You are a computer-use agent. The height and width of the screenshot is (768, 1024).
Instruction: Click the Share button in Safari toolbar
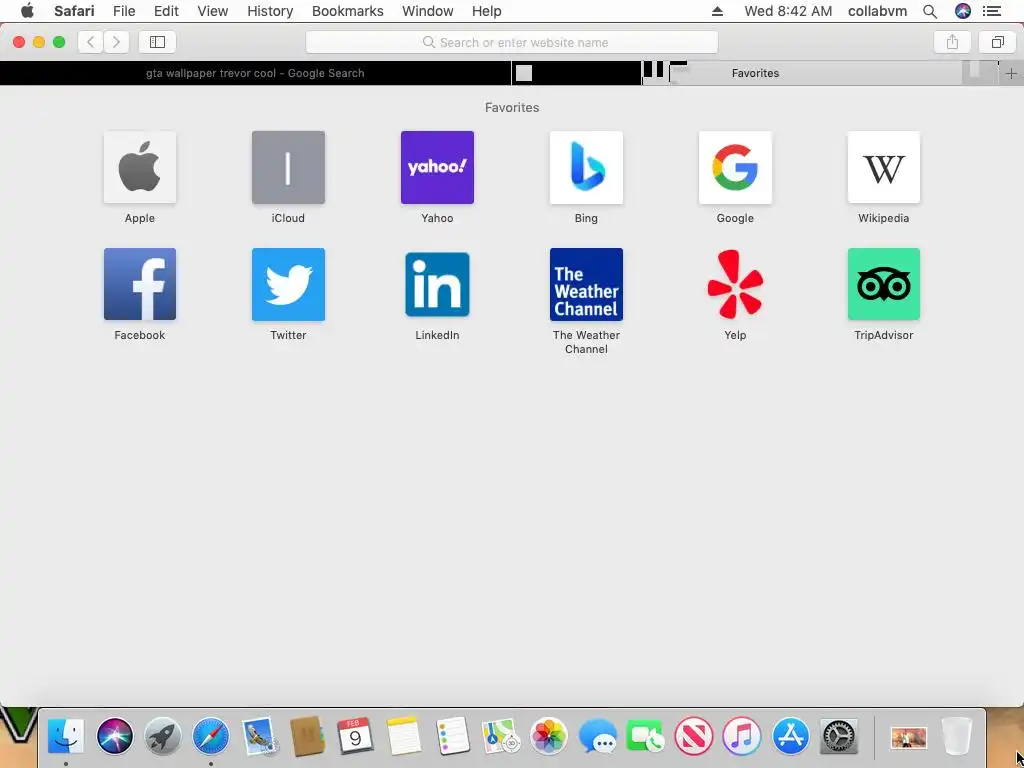(952, 42)
